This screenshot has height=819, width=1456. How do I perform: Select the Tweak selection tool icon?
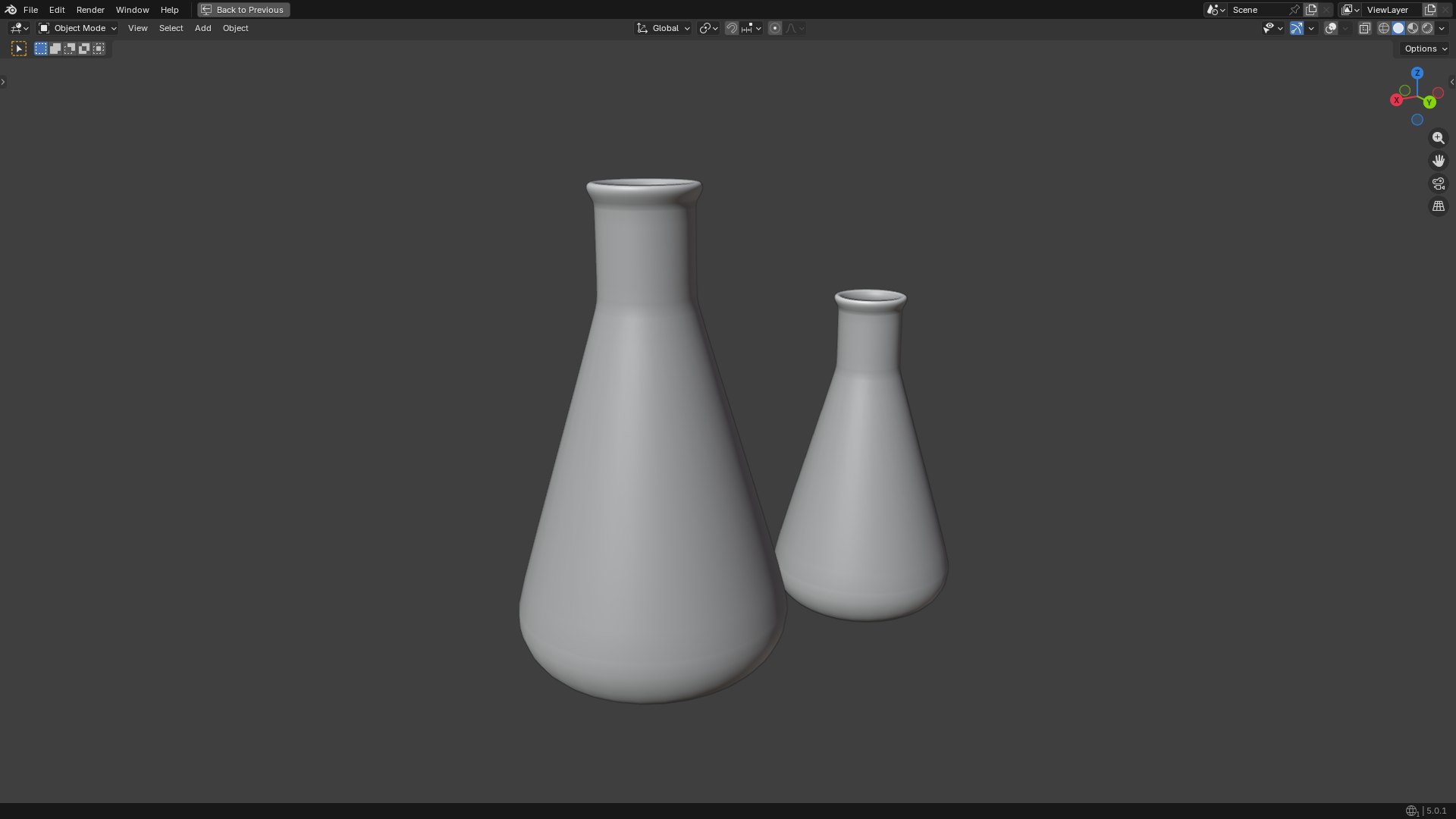[x=19, y=49]
